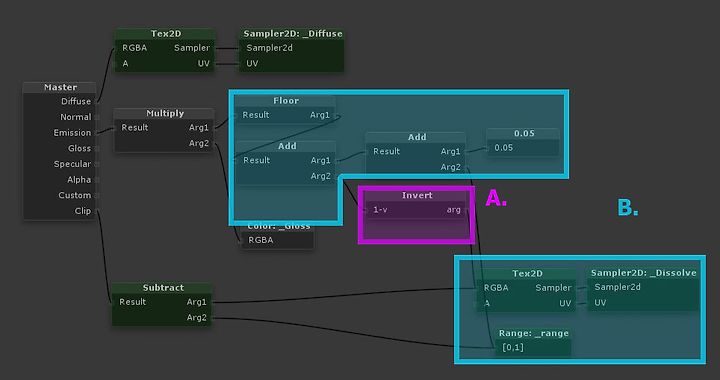Click the Clip input on Master node
720x380 pixels.
(x=83, y=211)
